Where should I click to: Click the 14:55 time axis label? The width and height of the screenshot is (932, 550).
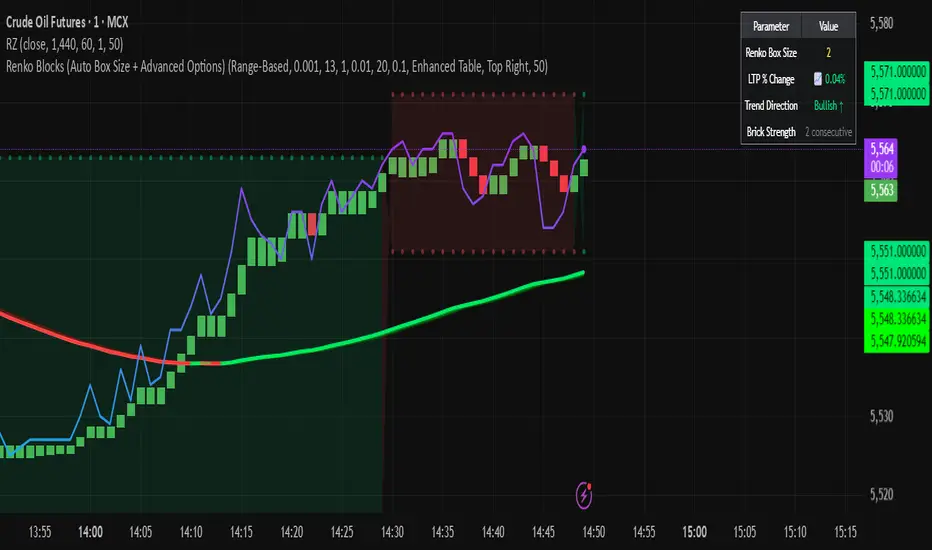[644, 532]
